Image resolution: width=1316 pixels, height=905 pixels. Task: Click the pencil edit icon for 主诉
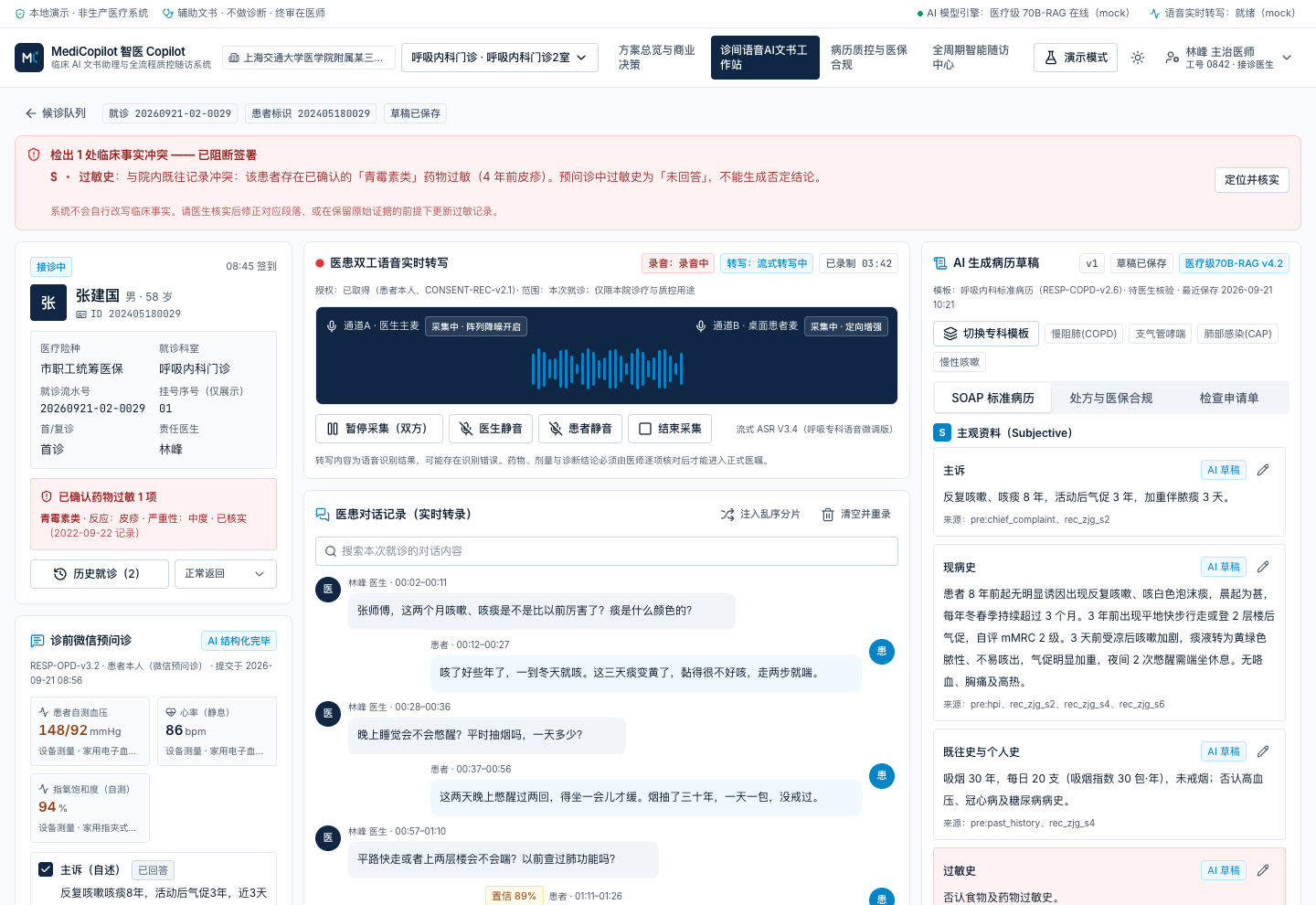[x=1263, y=470]
